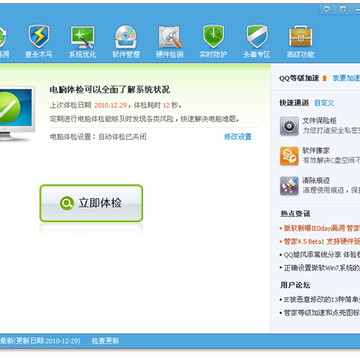Click the 电脑体检设置：自动体检已关闭 status text
The height and width of the screenshot is (360, 360).
click(x=98, y=137)
